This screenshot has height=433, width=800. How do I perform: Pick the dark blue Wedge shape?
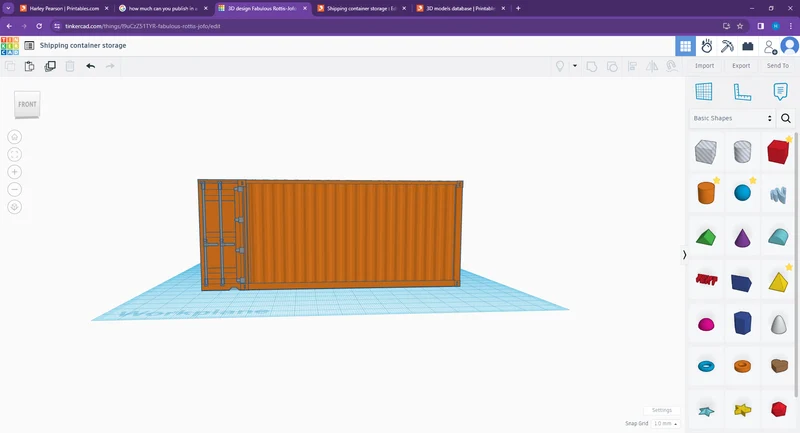tap(741, 283)
